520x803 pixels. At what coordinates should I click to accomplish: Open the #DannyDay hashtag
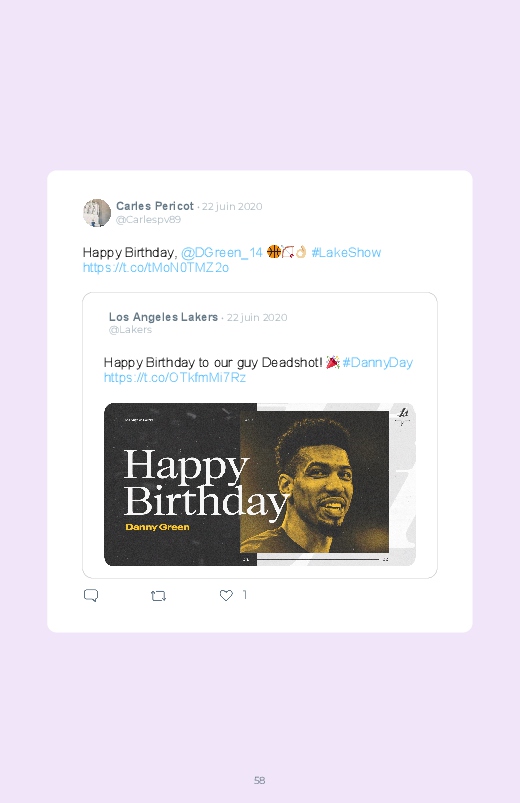pos(378,363)
